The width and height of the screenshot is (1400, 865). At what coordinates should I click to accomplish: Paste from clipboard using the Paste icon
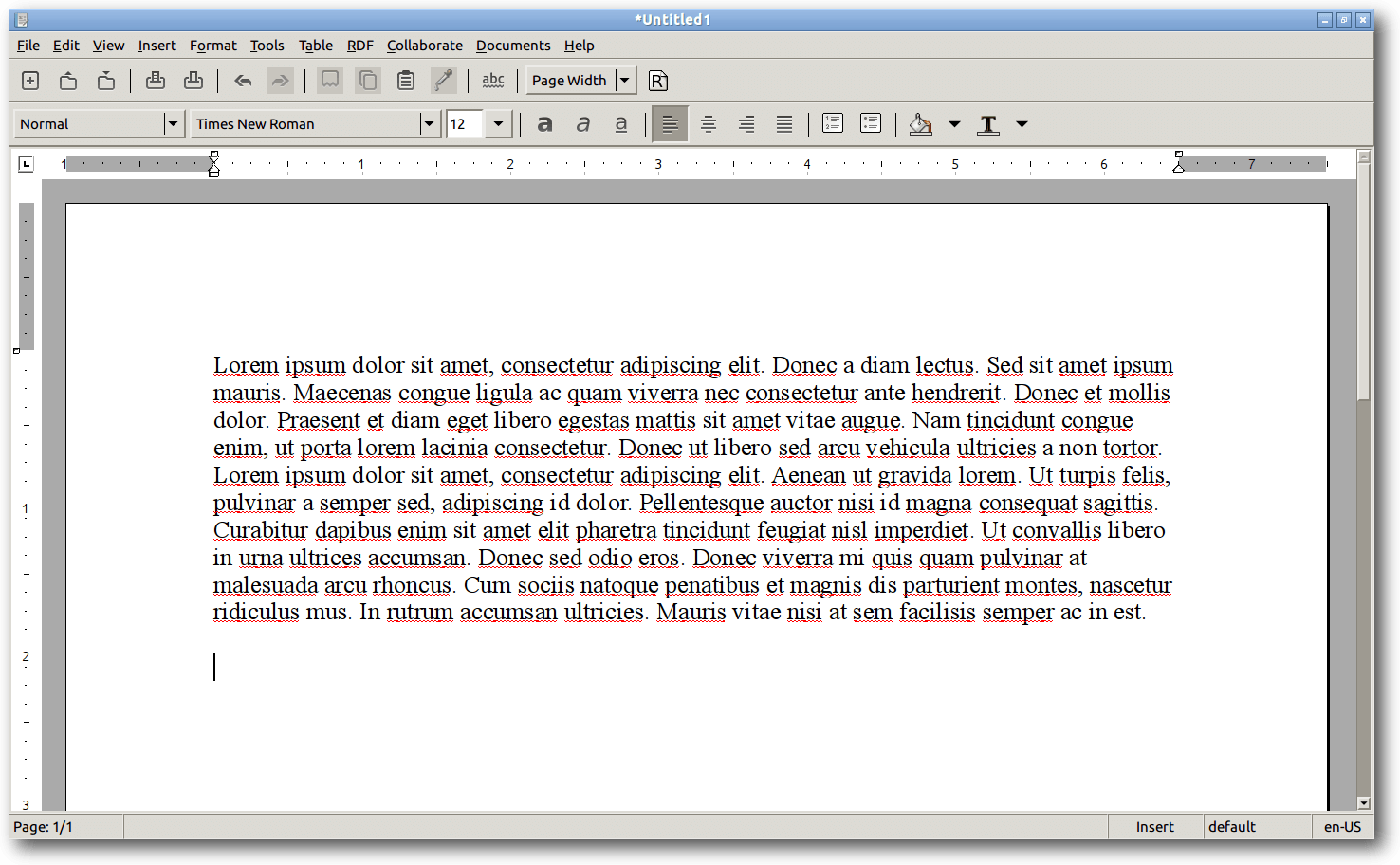(406, 81)
